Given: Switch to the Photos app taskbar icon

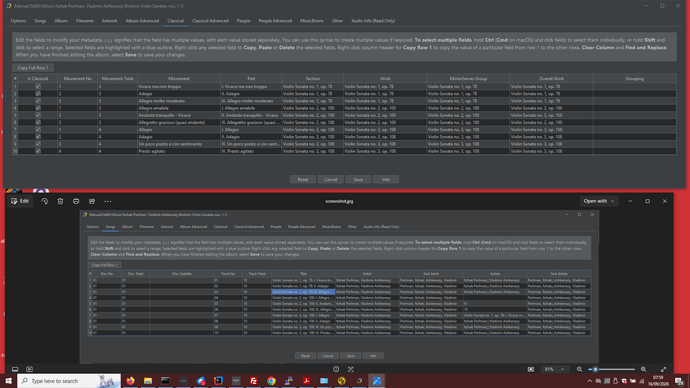Looking at the screenshot, I should click(377, 381).
